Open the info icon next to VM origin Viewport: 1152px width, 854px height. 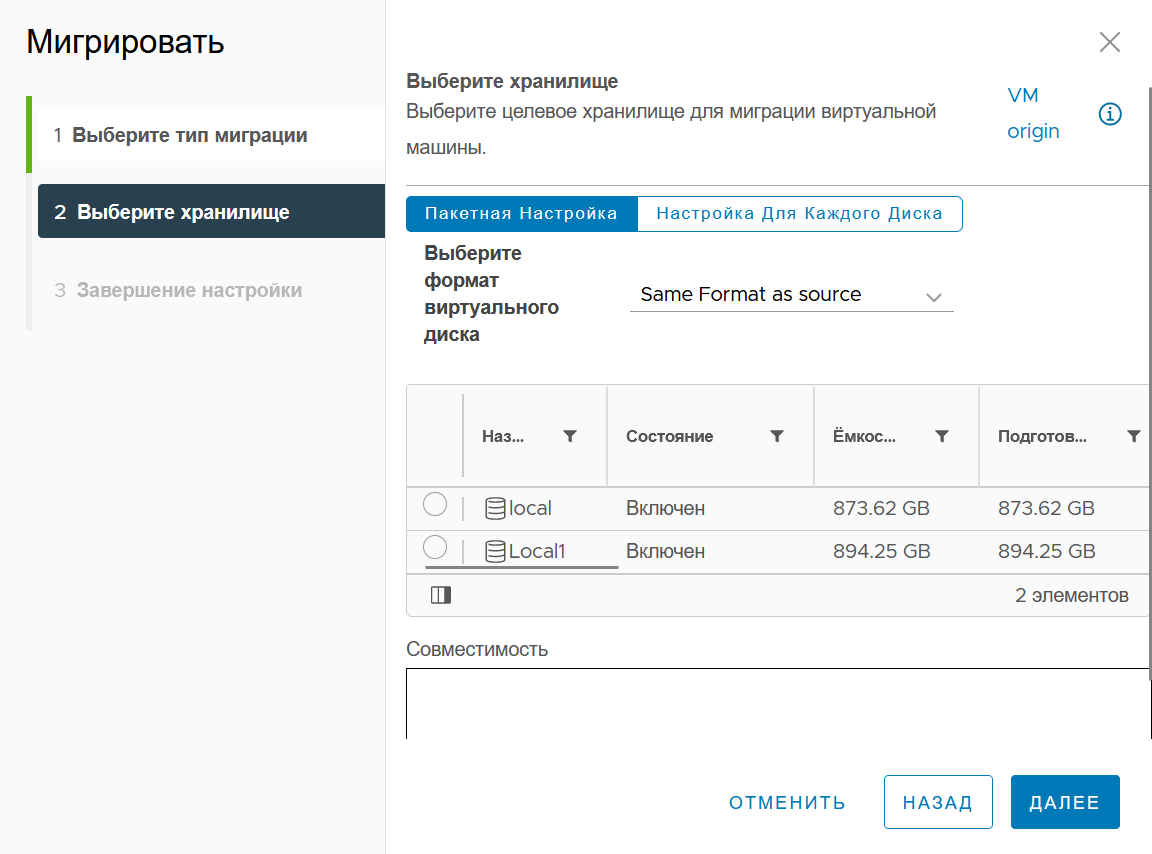click(x=1109, y=114)
